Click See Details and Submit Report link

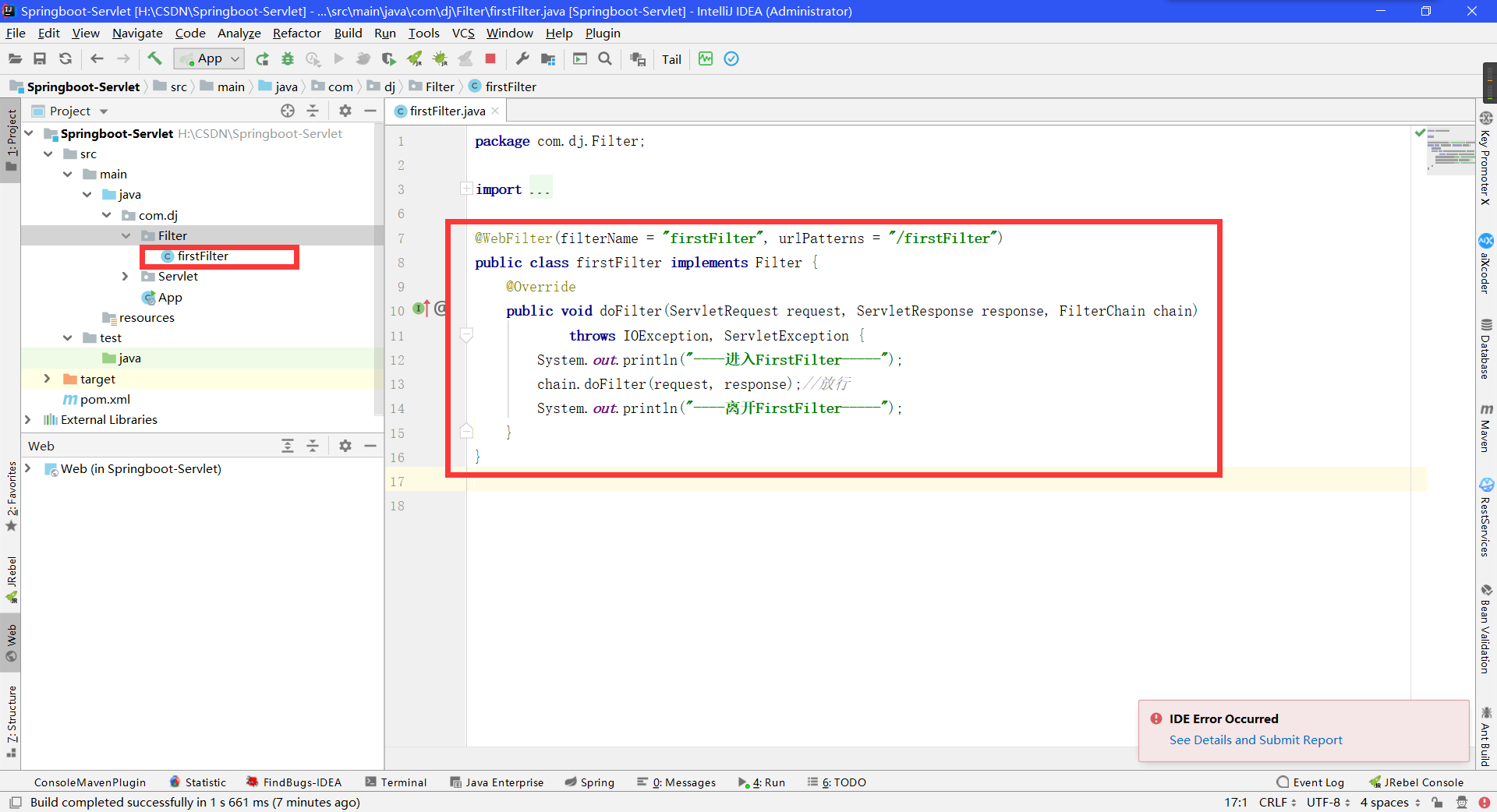click(x=1255, y=740)
